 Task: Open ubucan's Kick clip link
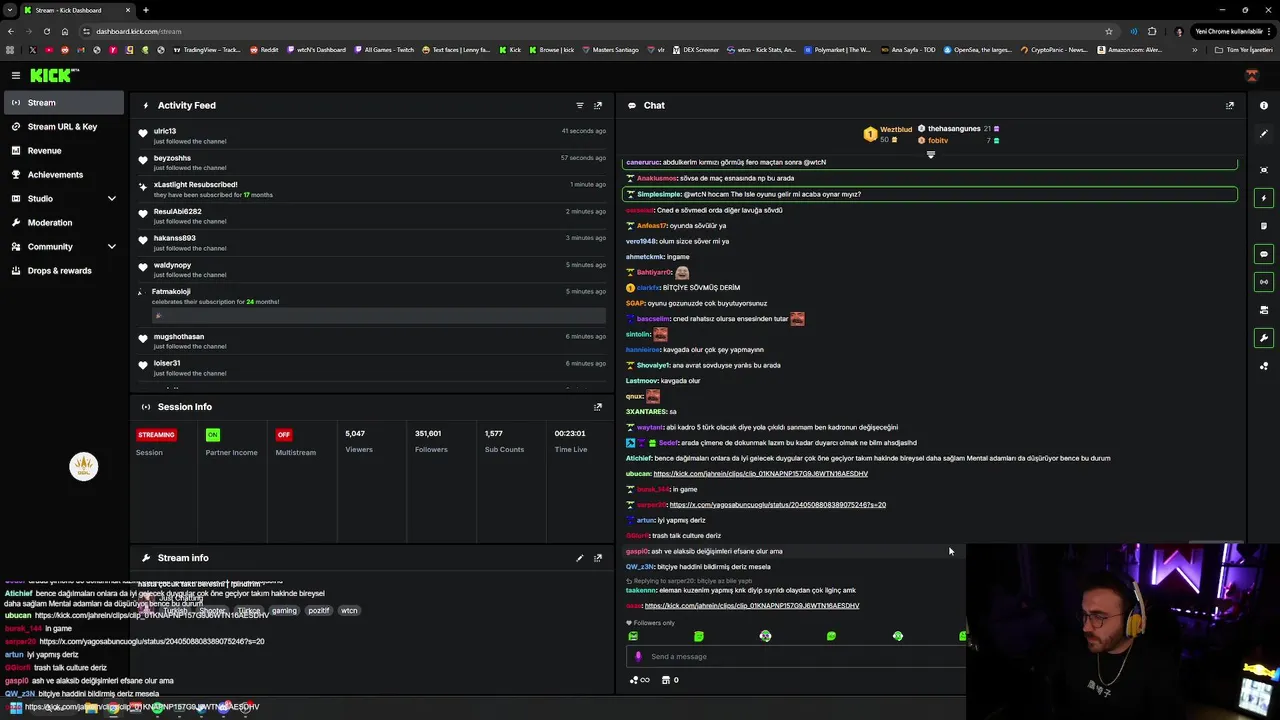pyautogui.click(x=760, y=474)
